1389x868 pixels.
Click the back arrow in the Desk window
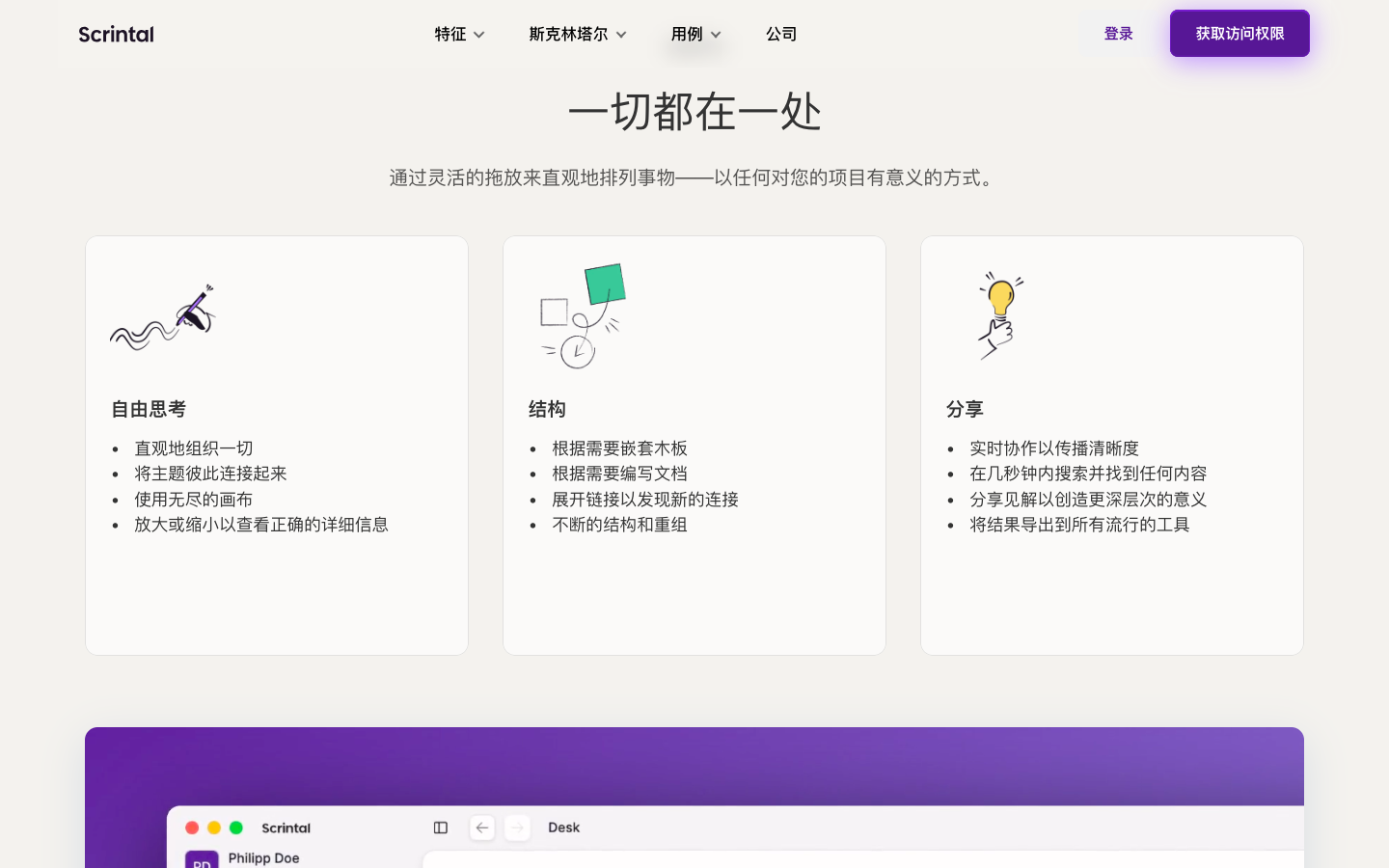[482, 827]
